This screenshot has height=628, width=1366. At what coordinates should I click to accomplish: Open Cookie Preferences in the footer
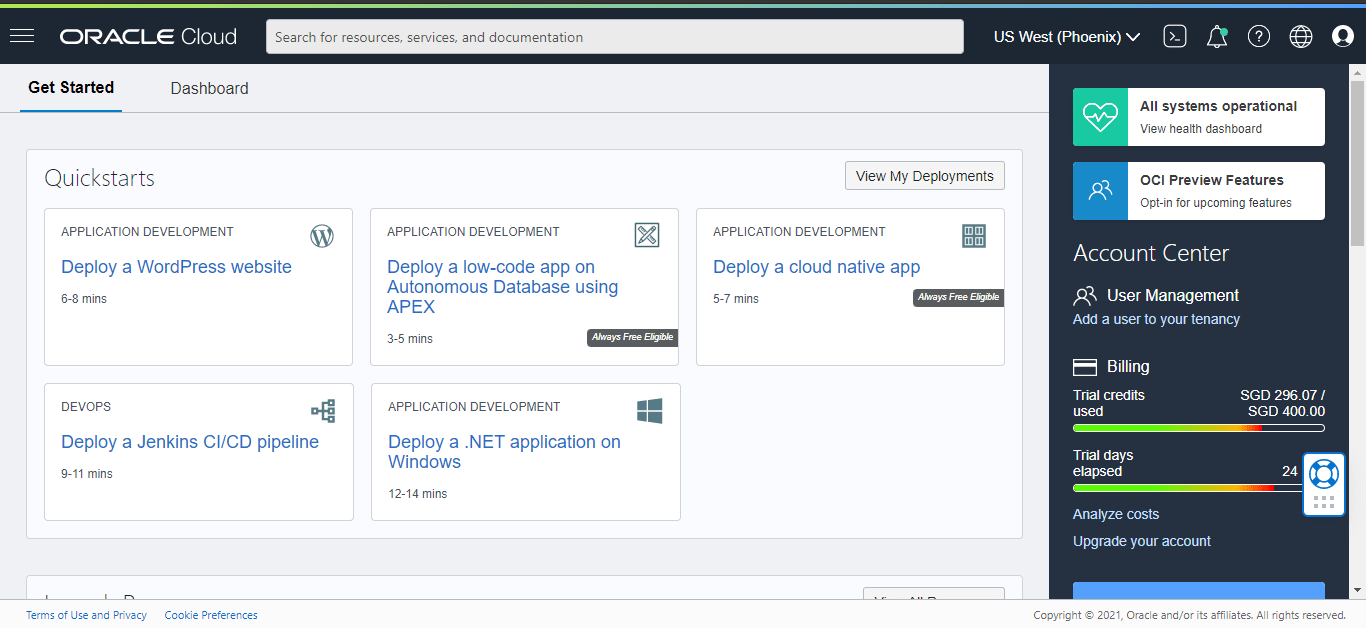(x=211, y=615)
